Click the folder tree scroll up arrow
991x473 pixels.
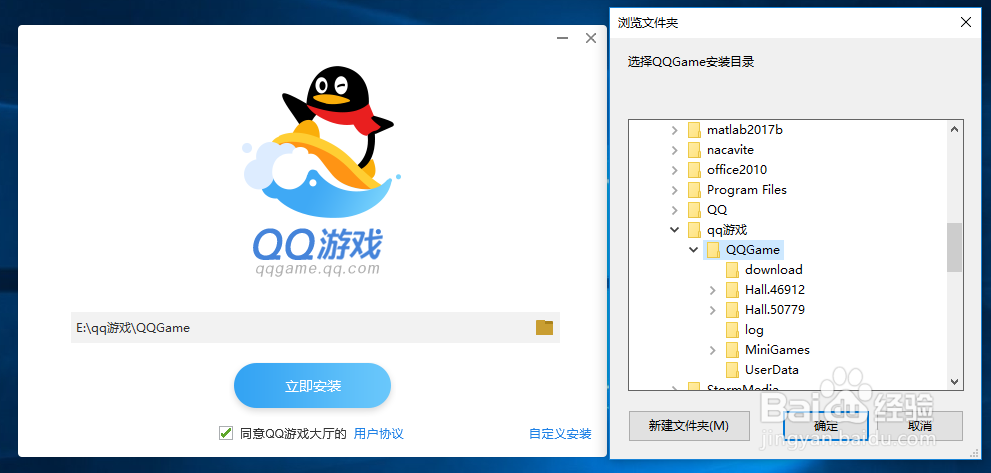[954, 129]
